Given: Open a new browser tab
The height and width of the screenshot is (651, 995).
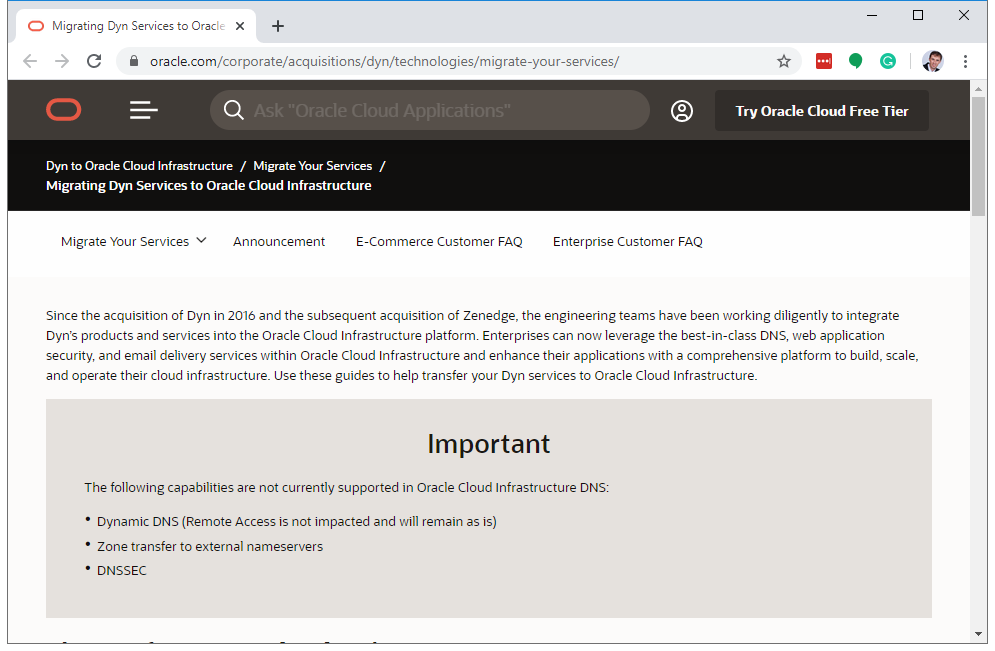Looking at the screenshot, I should (278, 26).
